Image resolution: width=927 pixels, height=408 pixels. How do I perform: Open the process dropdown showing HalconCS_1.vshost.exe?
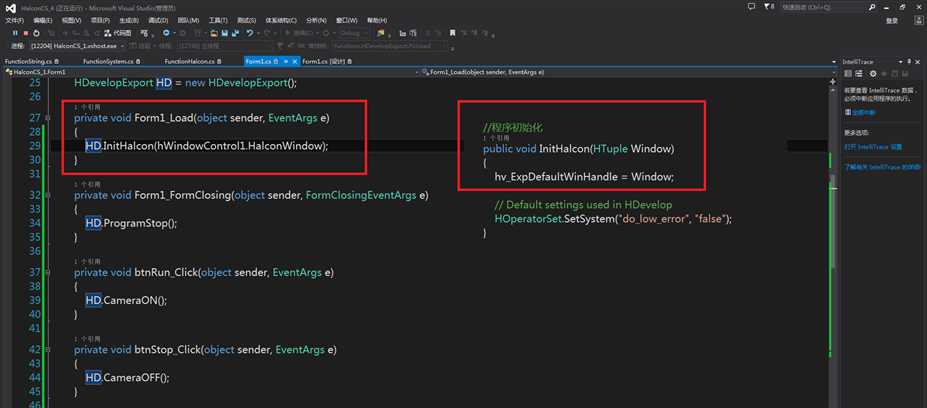click(77, 46)
